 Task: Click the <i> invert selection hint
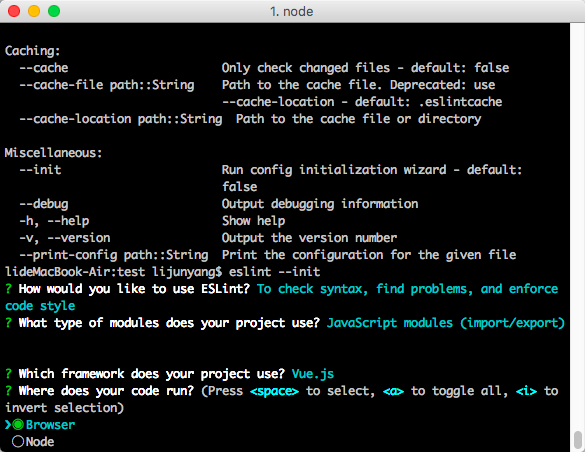(526, 391)
